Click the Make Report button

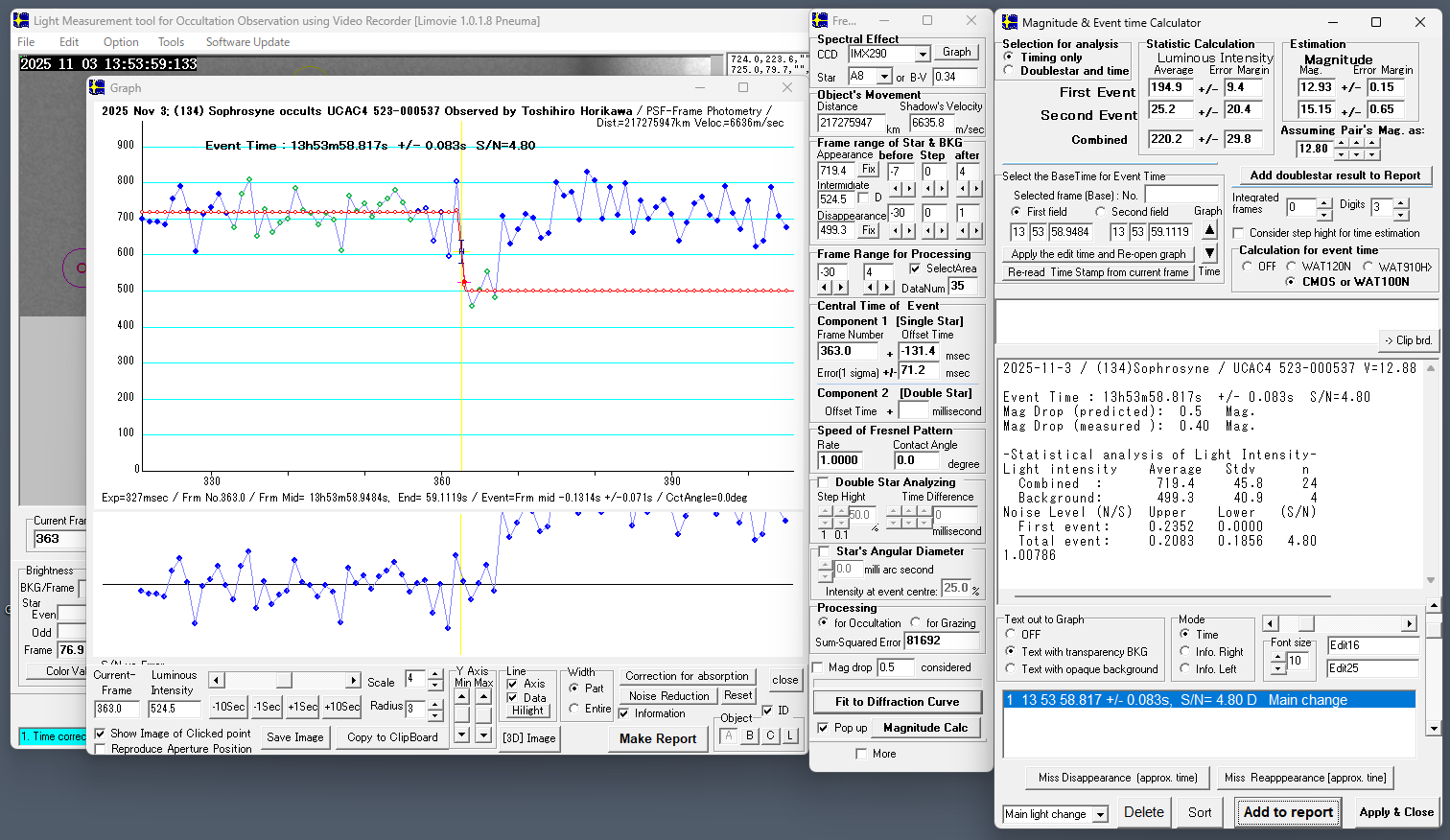pos(657,738)
